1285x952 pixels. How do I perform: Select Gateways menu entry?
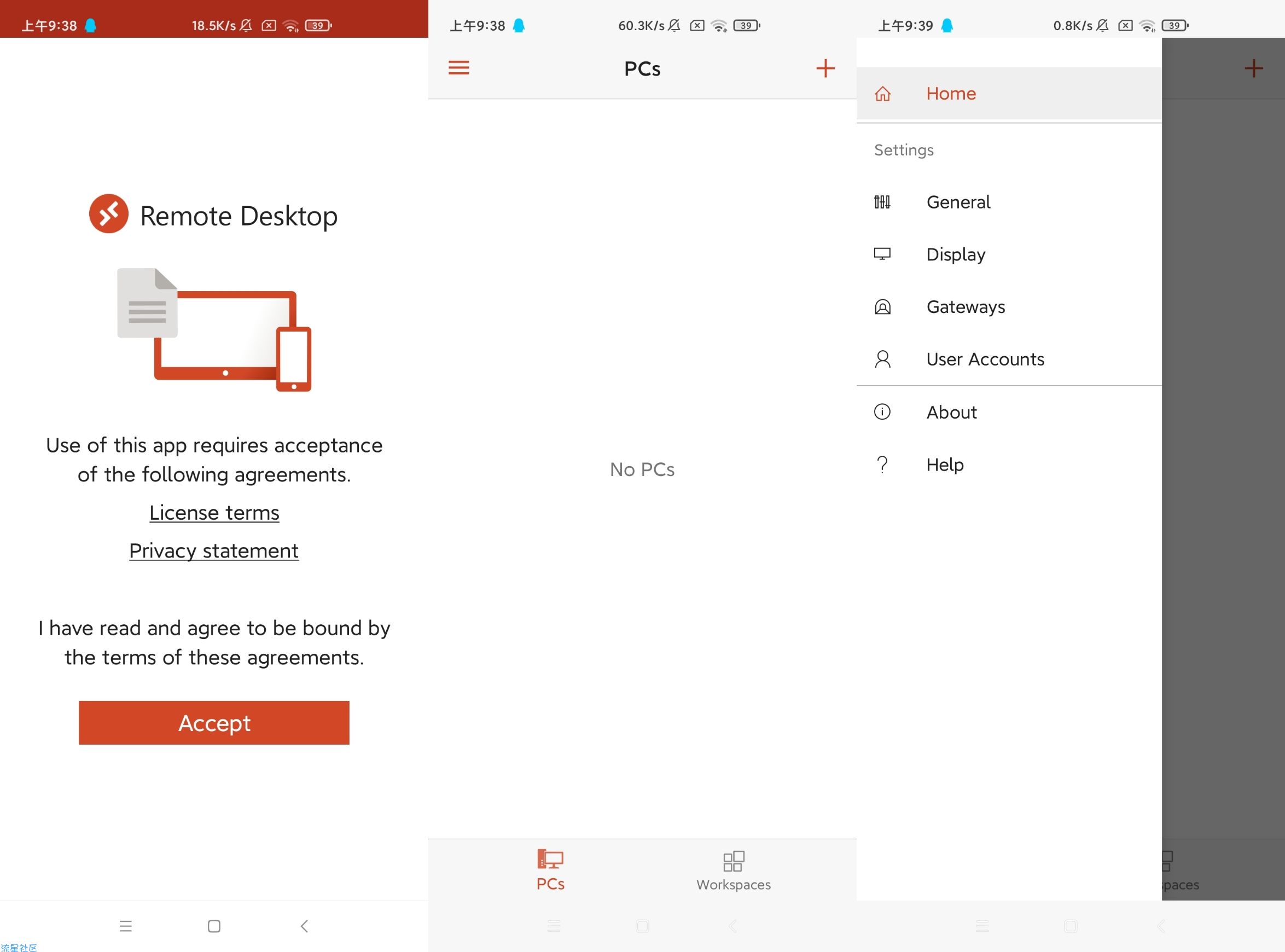tap(965, 306)
